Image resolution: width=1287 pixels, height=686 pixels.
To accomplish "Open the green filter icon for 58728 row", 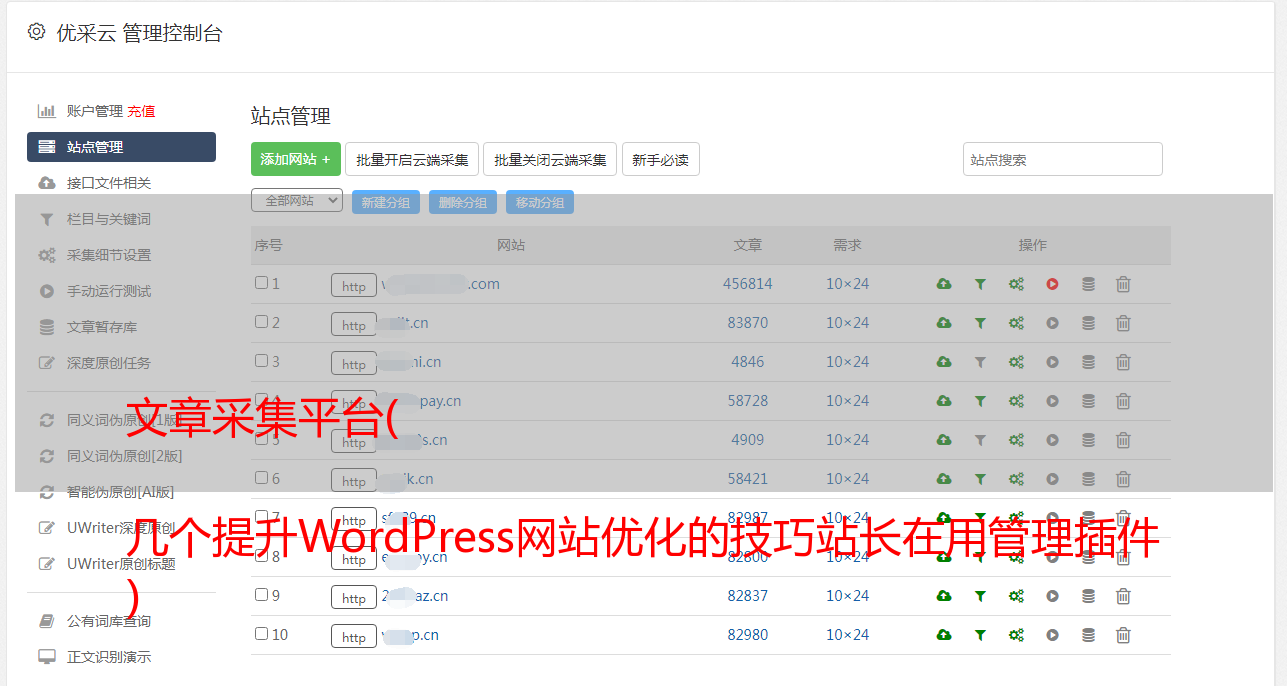I will point(980,401).
